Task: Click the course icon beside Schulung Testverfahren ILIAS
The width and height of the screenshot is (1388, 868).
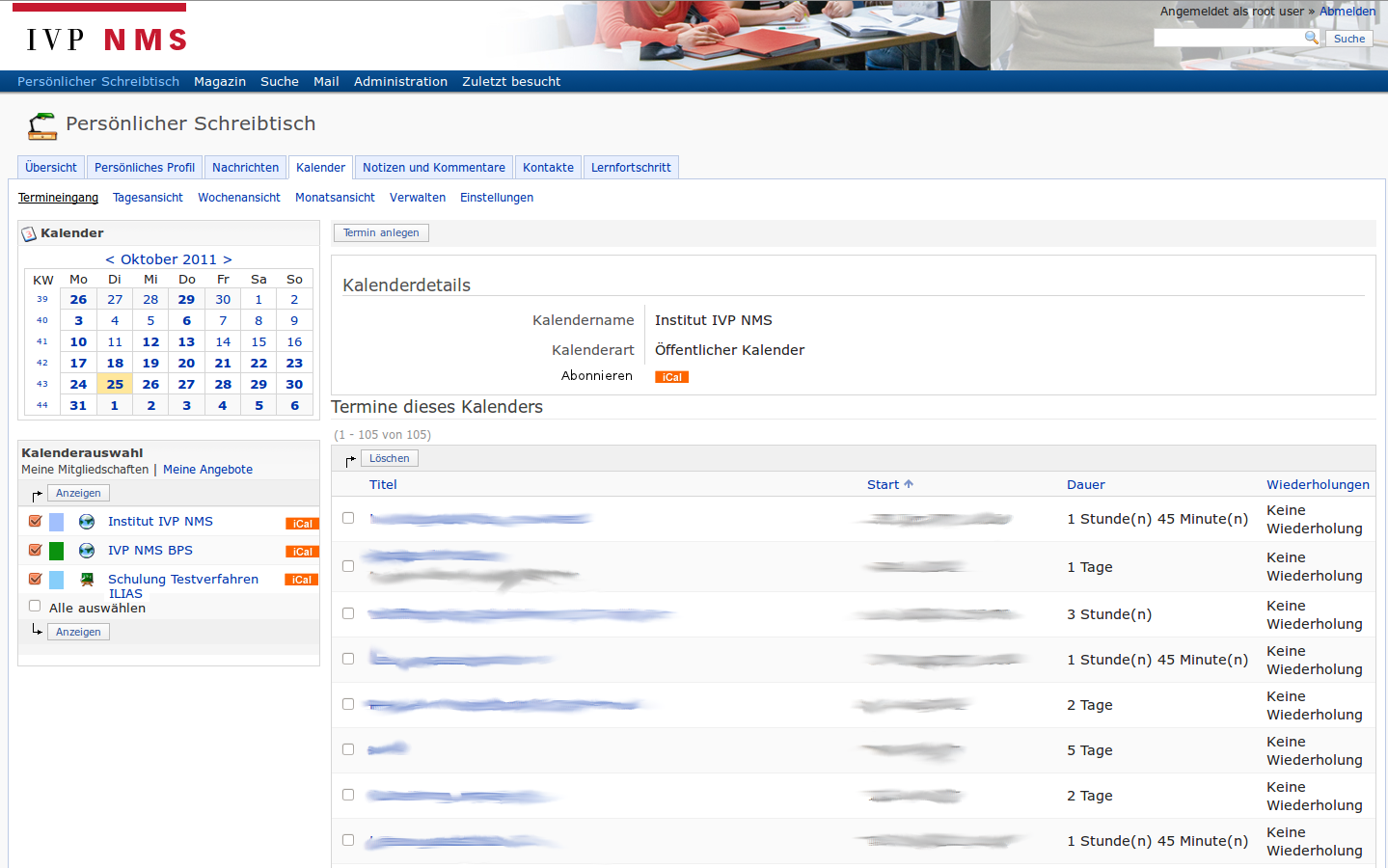Action: point(87,580)
